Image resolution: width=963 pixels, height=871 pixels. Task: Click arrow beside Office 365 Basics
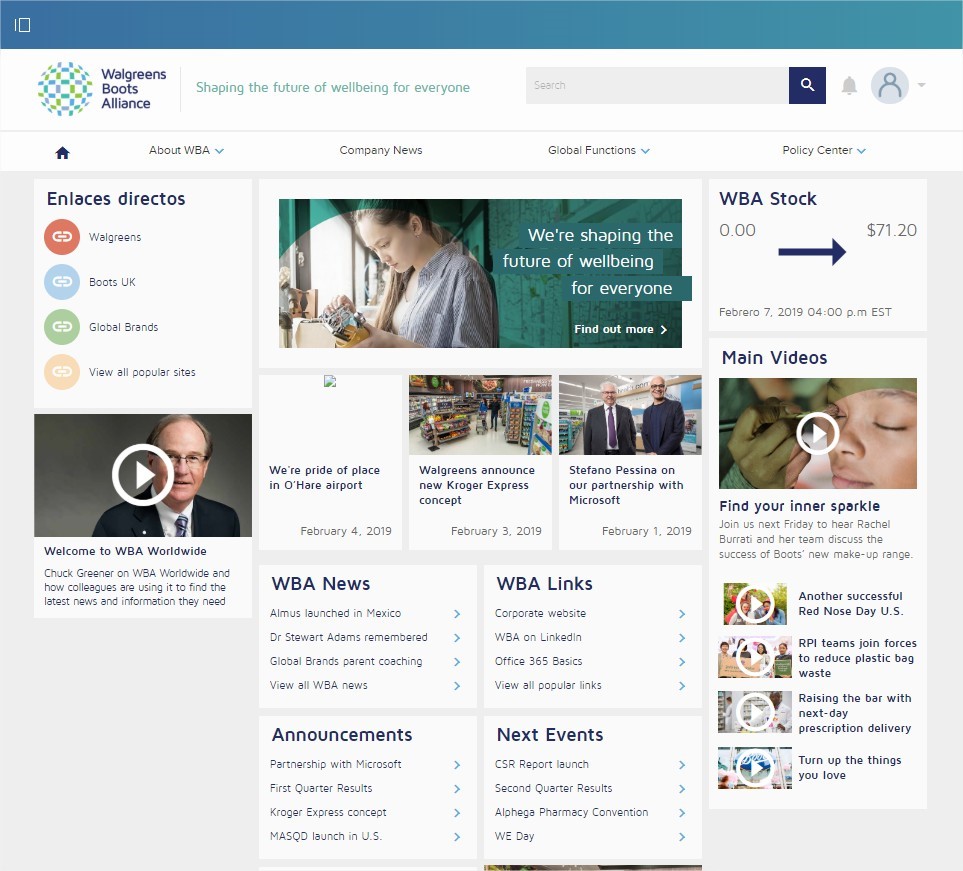click(x=682, y=662)
